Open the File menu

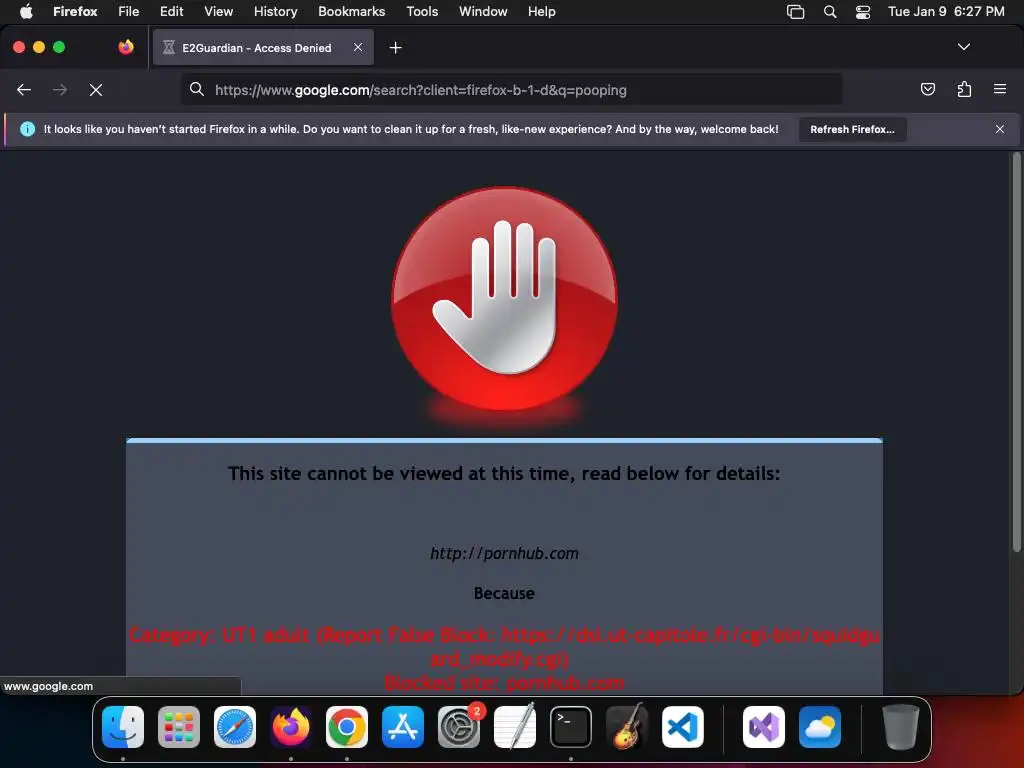coord(129,11)
